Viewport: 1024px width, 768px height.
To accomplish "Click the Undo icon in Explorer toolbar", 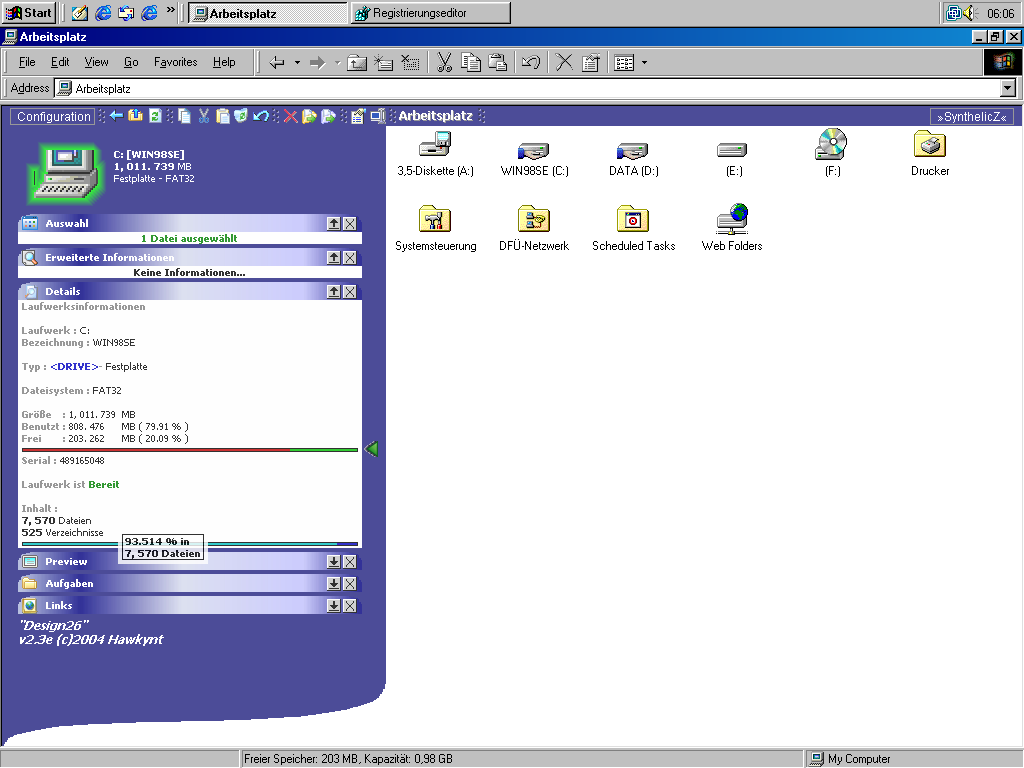I will (x=530, y=63).
